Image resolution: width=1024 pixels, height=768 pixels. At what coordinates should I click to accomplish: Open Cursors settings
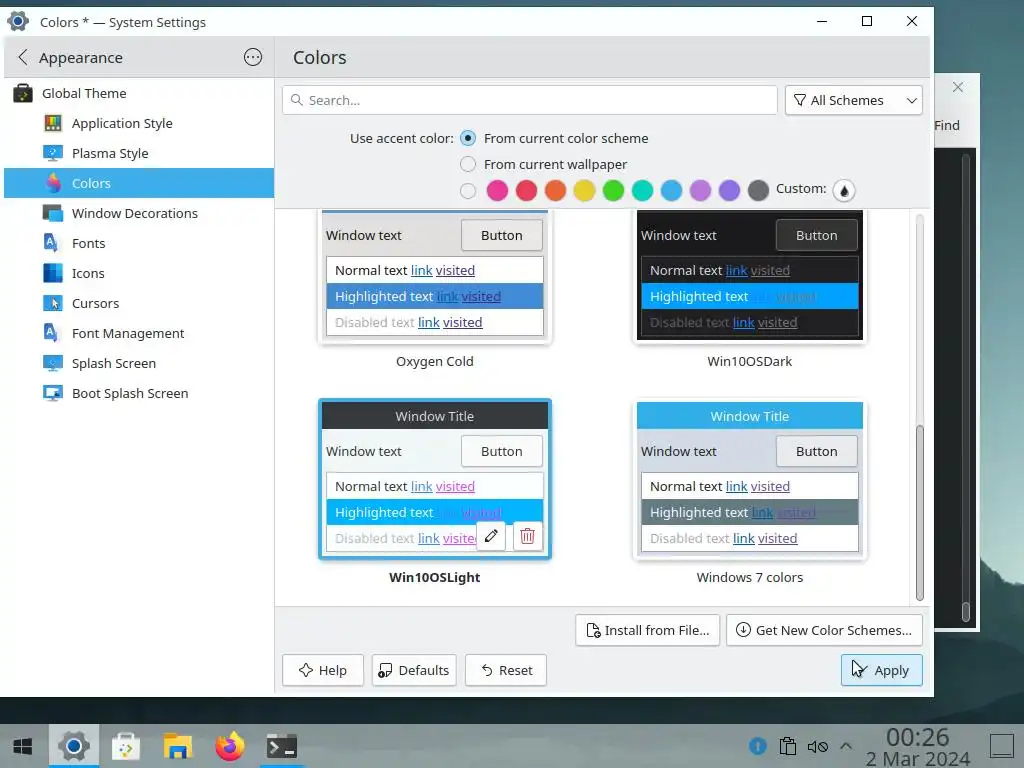click(139, 304)
